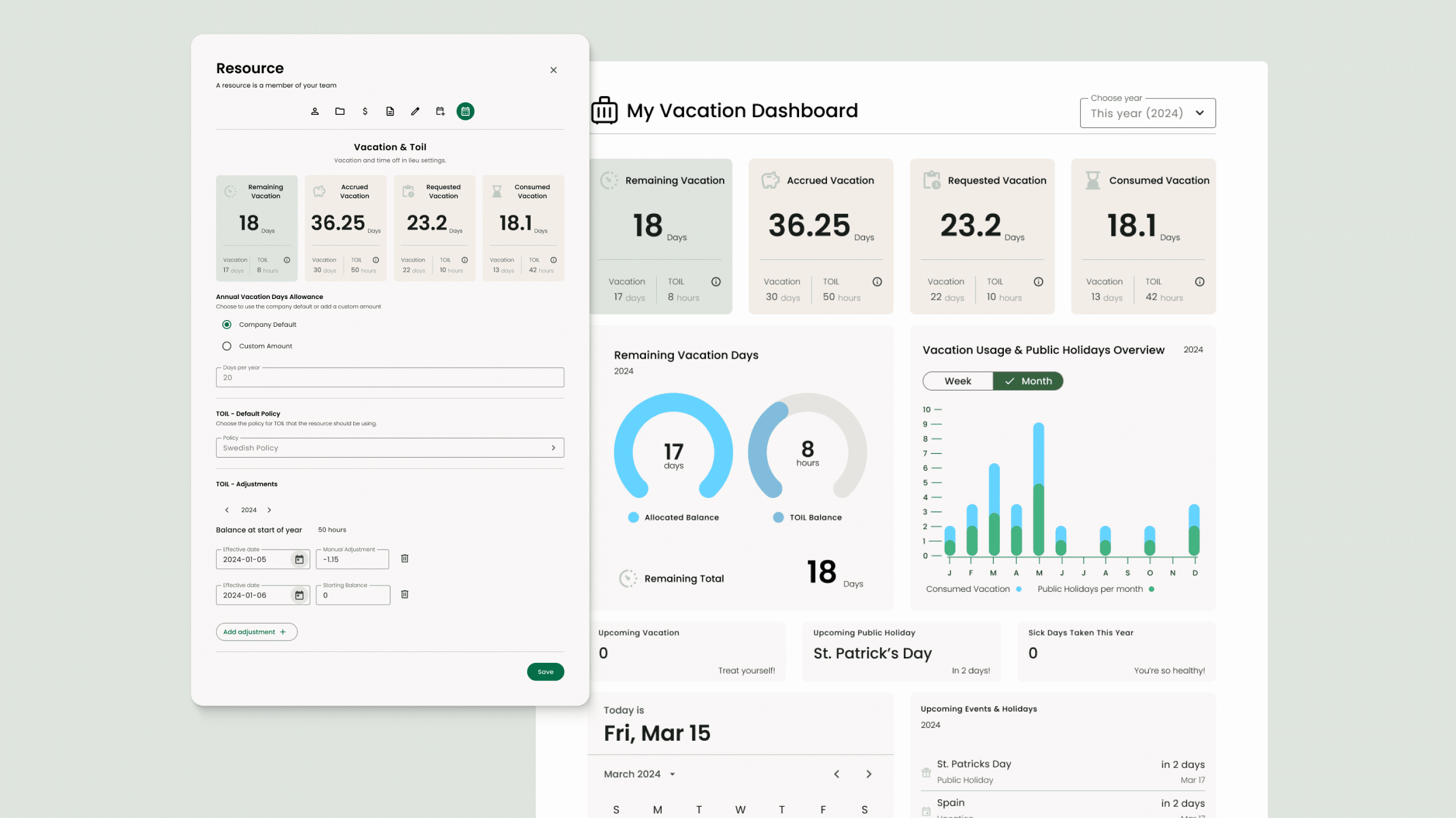Click info icon on Accrued Vacation dashboard card
This screenshot has height=818, width=1456.
pos(877,281)
